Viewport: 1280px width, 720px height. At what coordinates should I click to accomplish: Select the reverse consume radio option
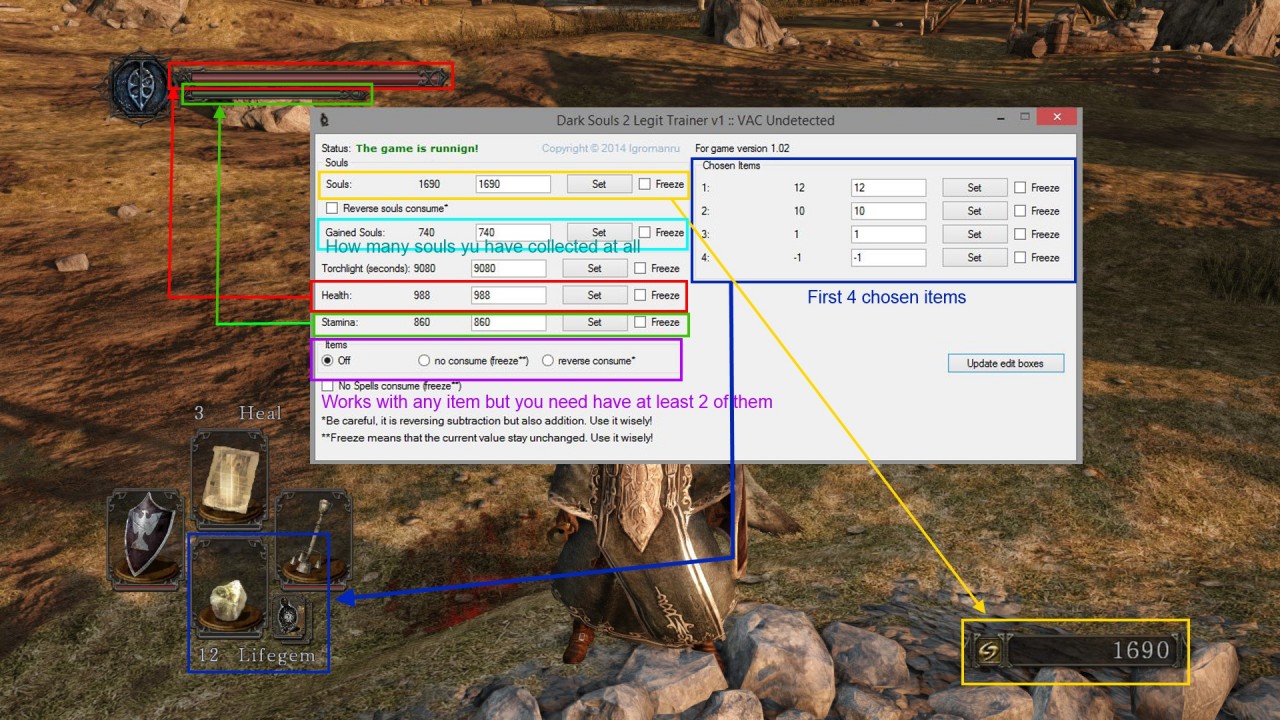547,360
